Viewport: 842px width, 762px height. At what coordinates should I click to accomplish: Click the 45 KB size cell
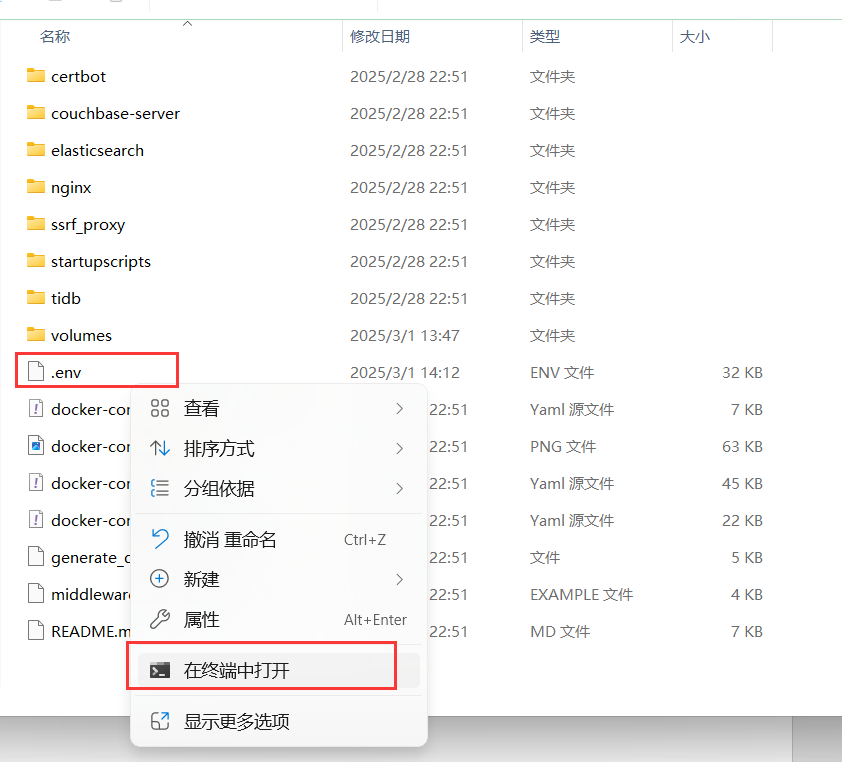pos(742,484)
